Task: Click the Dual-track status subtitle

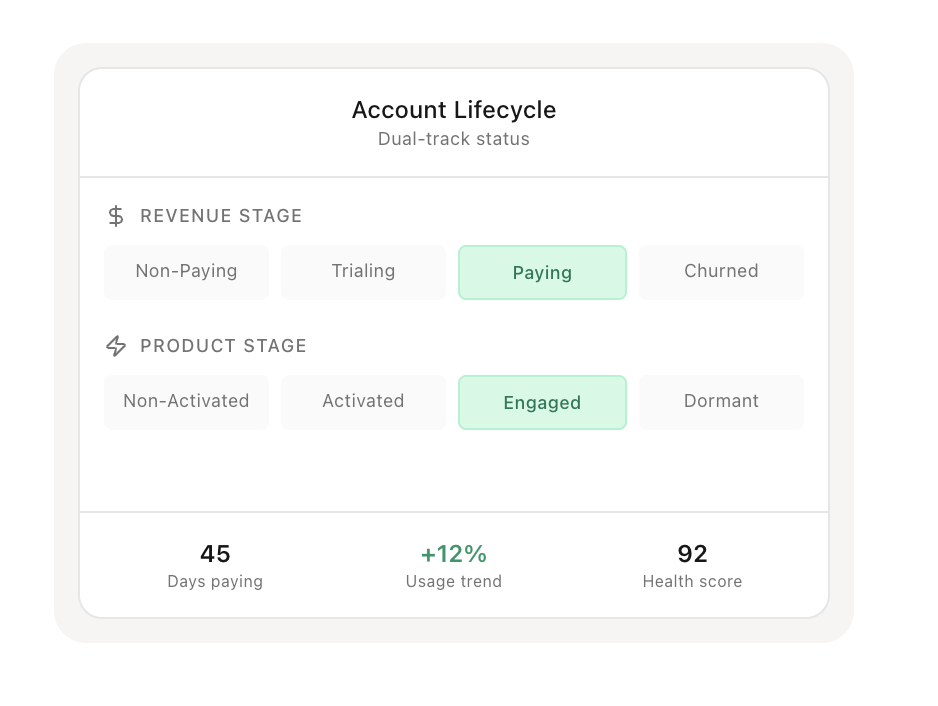Action: tap(453, 139)
